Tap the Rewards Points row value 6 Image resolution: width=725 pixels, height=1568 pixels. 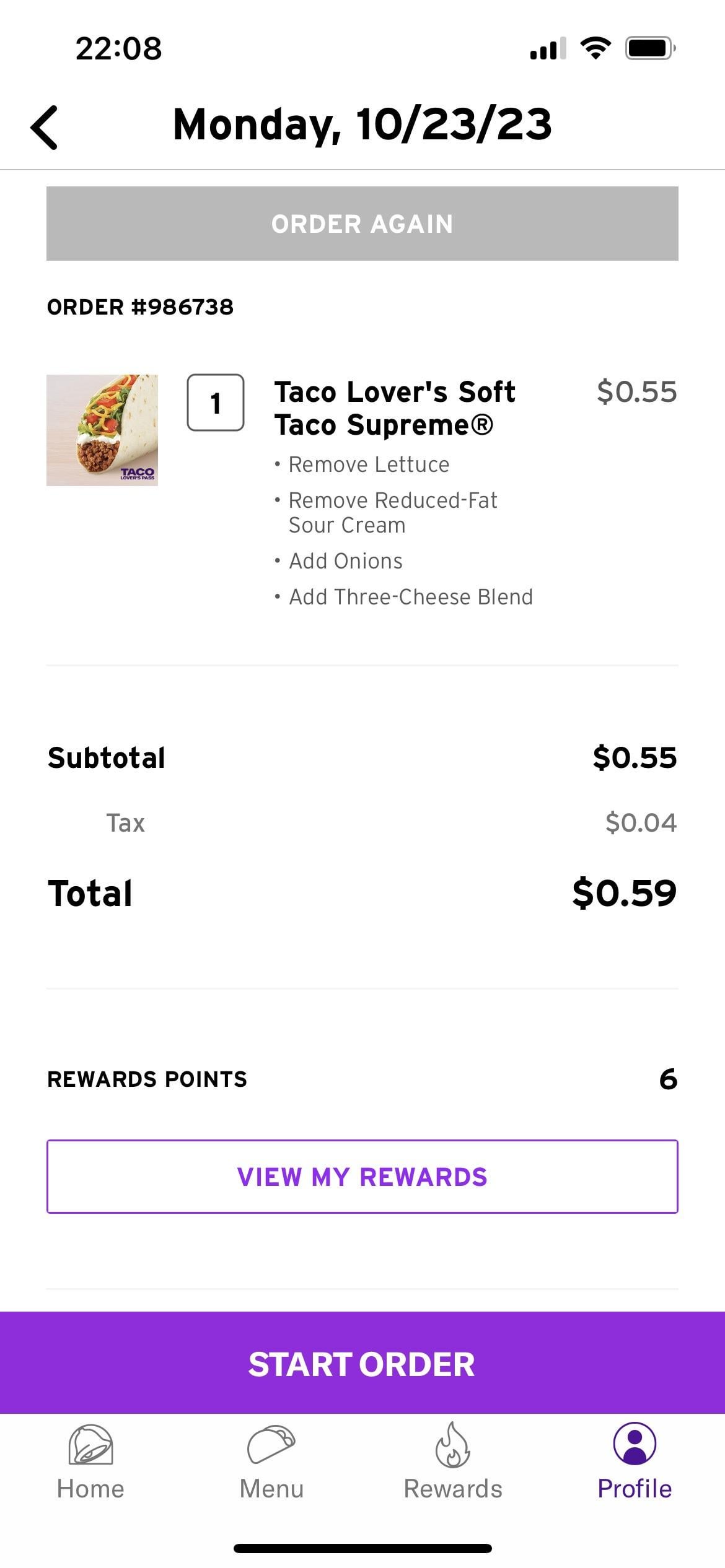tap(669, 1079)
